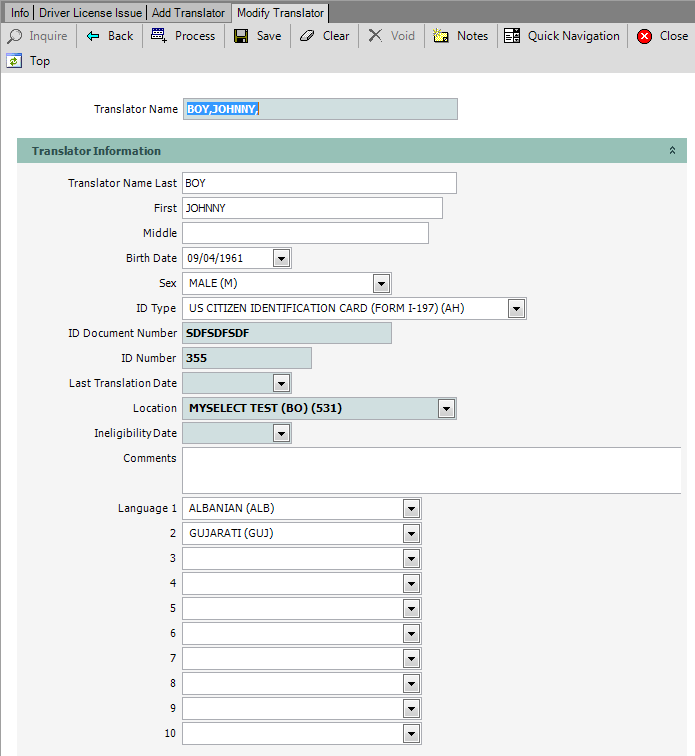
Task: Click the Back arrow toolbar icon
Action: tap(94, 36)
